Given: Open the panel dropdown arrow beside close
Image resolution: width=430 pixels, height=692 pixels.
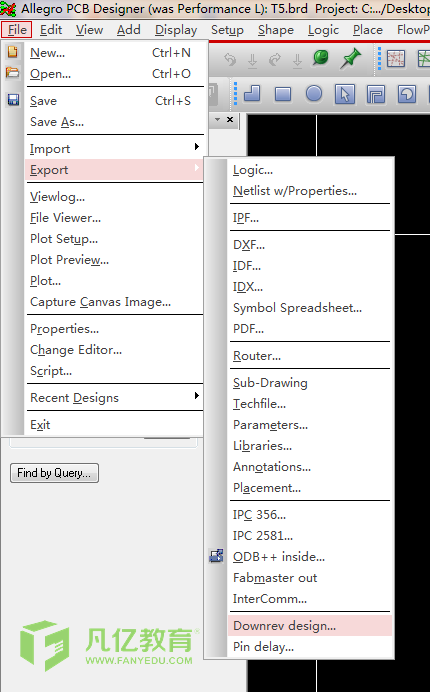Looking at the screenshot, I should [217, 120].
